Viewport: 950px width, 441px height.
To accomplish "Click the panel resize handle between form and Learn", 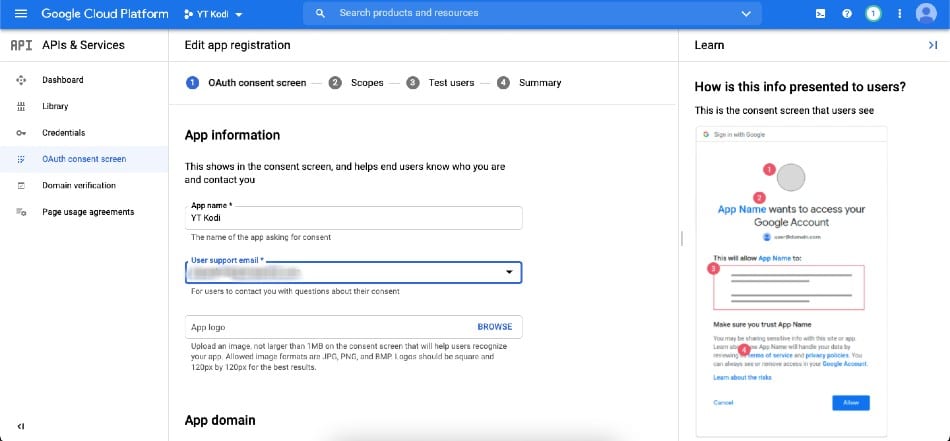I will (682, 238).
